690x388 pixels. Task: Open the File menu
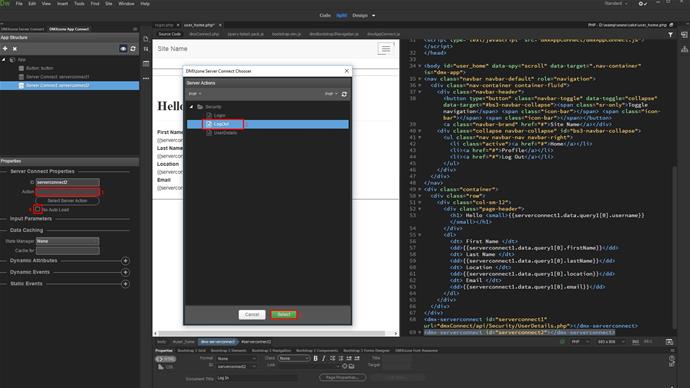click(19, 4)
